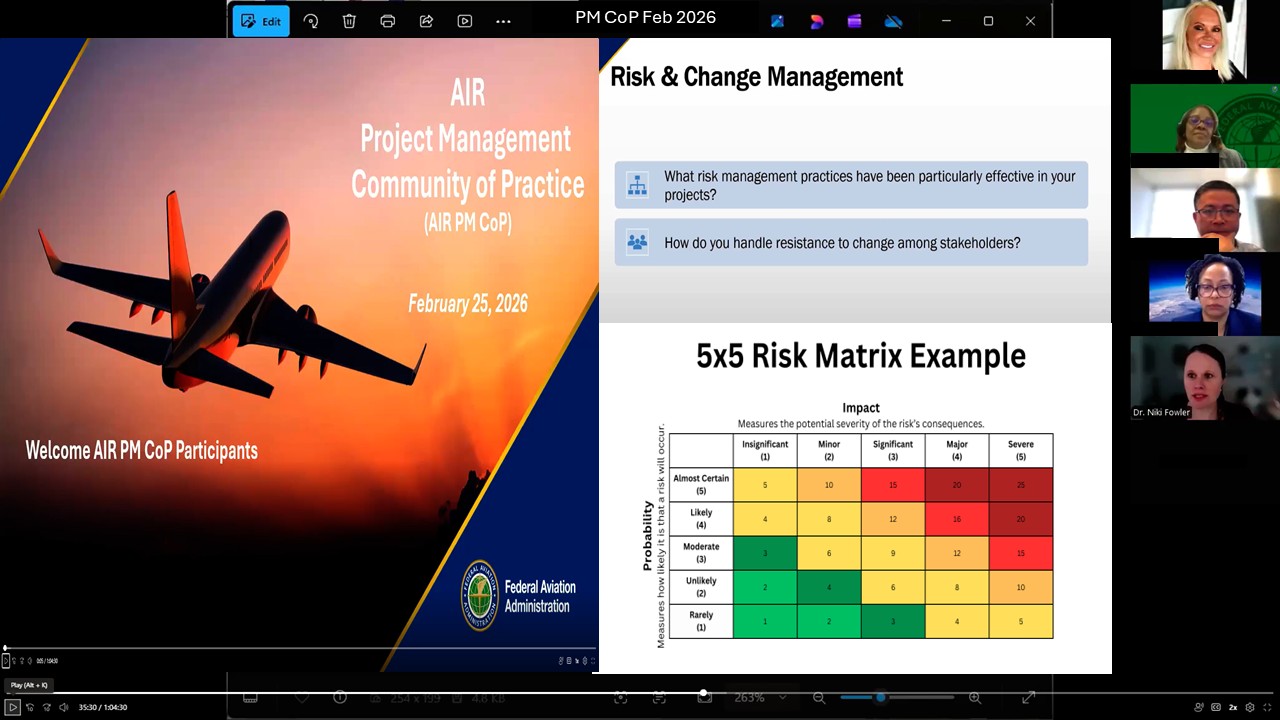Click the zoom in magnifier icon
The height and width of the screenshot is (720, 1280).
975,697
